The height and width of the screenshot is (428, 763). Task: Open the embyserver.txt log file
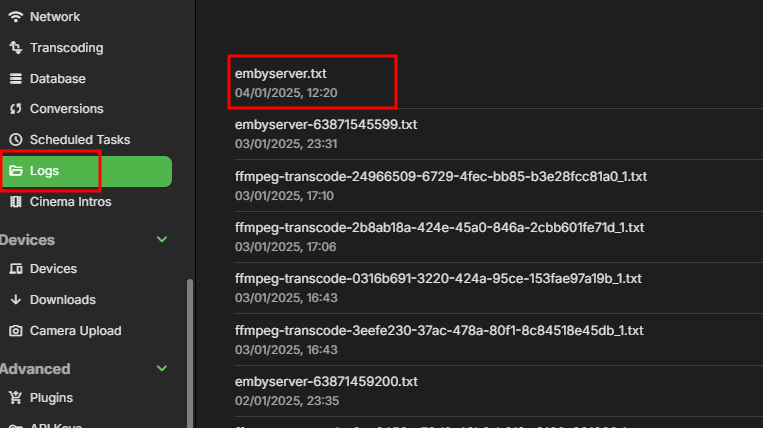coord(281,74)
